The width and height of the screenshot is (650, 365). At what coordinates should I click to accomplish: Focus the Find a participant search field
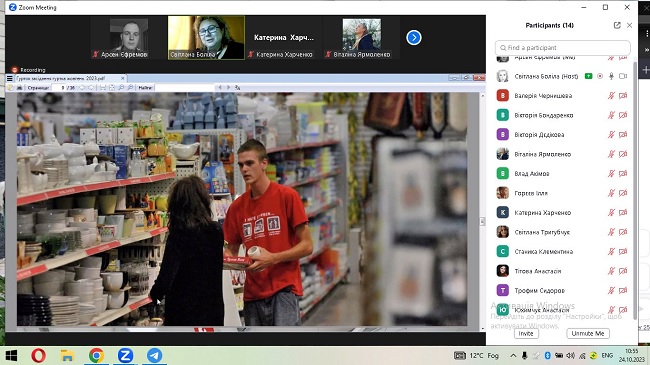(563, 48)
